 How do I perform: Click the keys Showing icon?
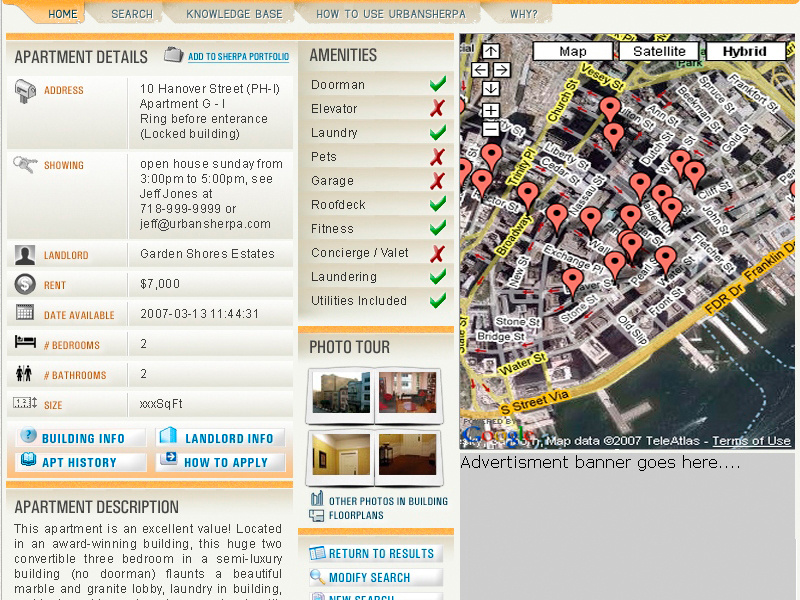pos(25,164)
